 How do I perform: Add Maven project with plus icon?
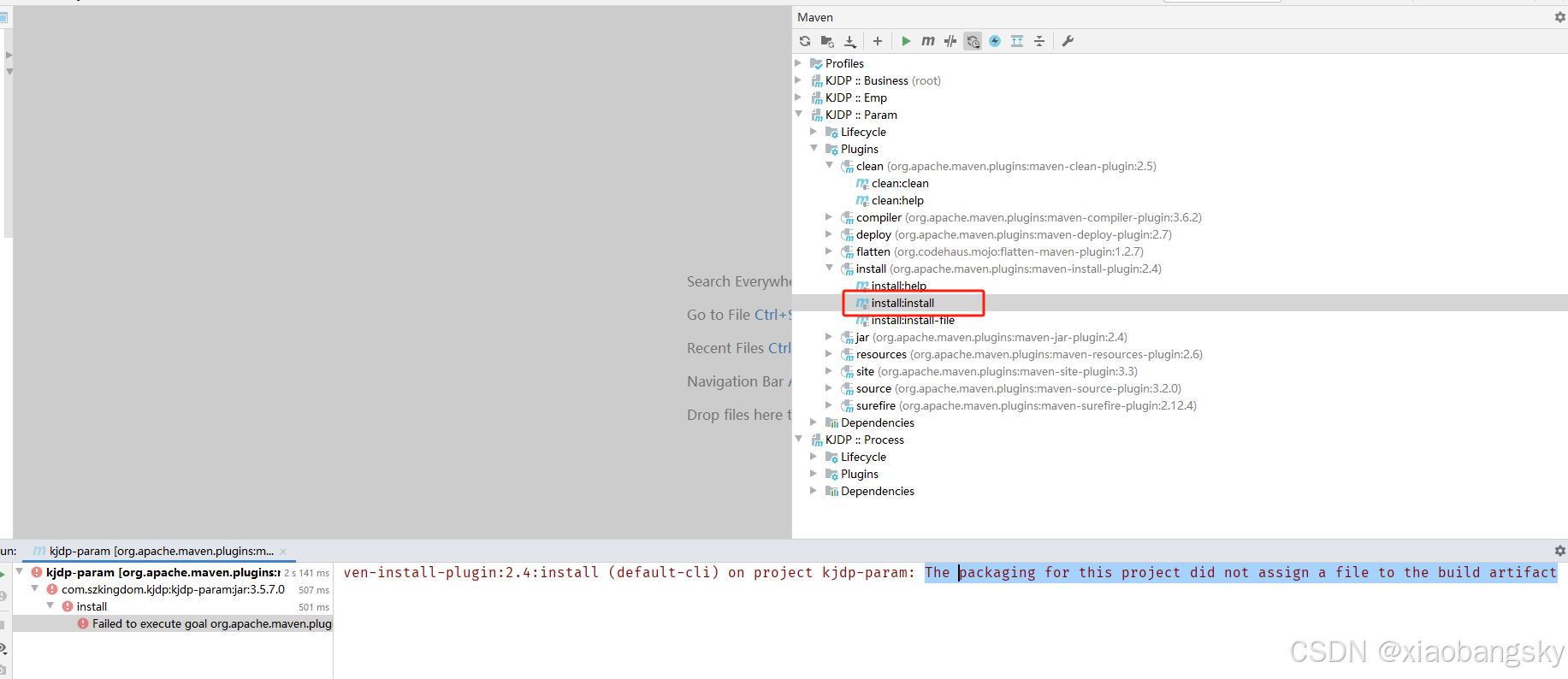pos(878,41)
